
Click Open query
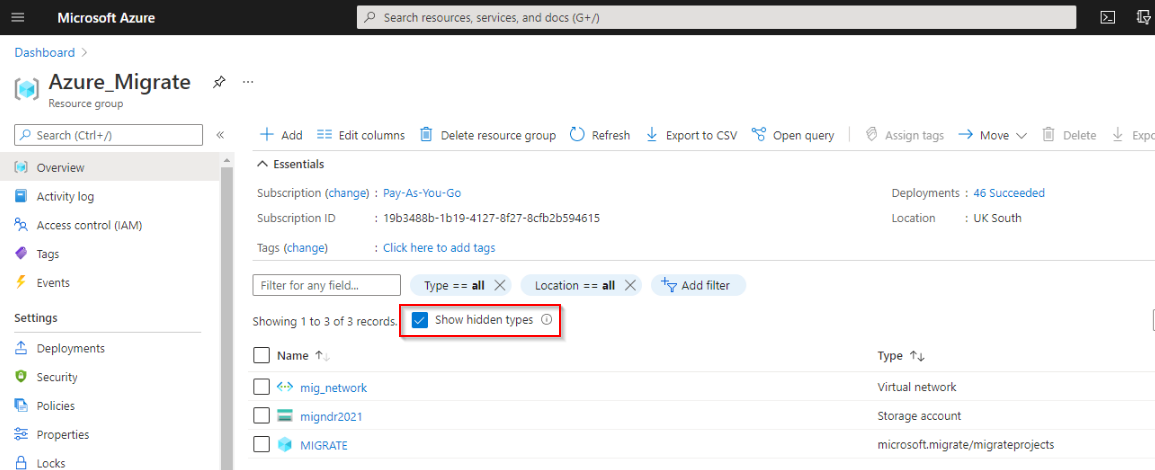(793, 135)
